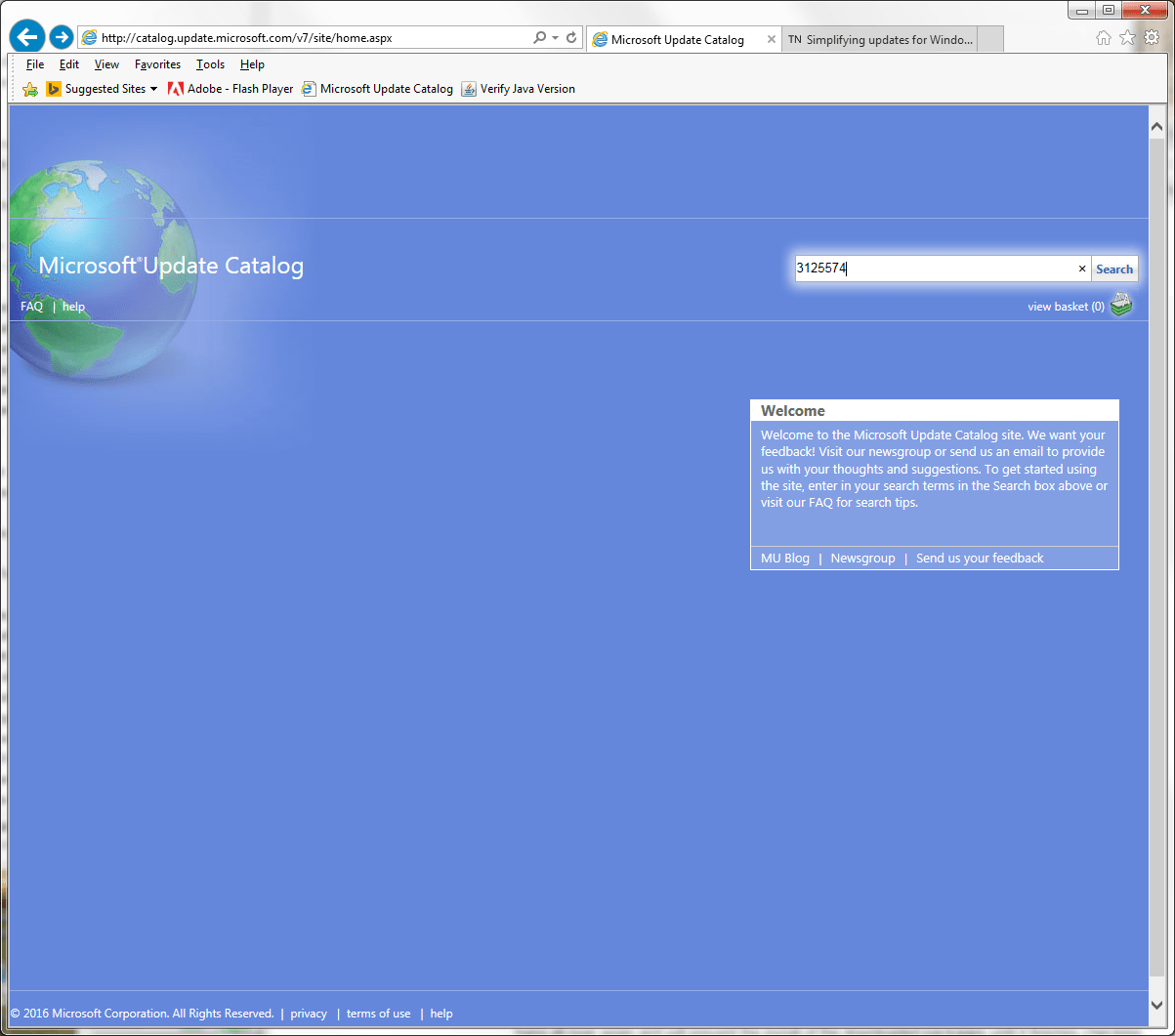Open the address bar autocomplete dropdown arrow
1175x1036 pixels.
click(x=555, y=38)
